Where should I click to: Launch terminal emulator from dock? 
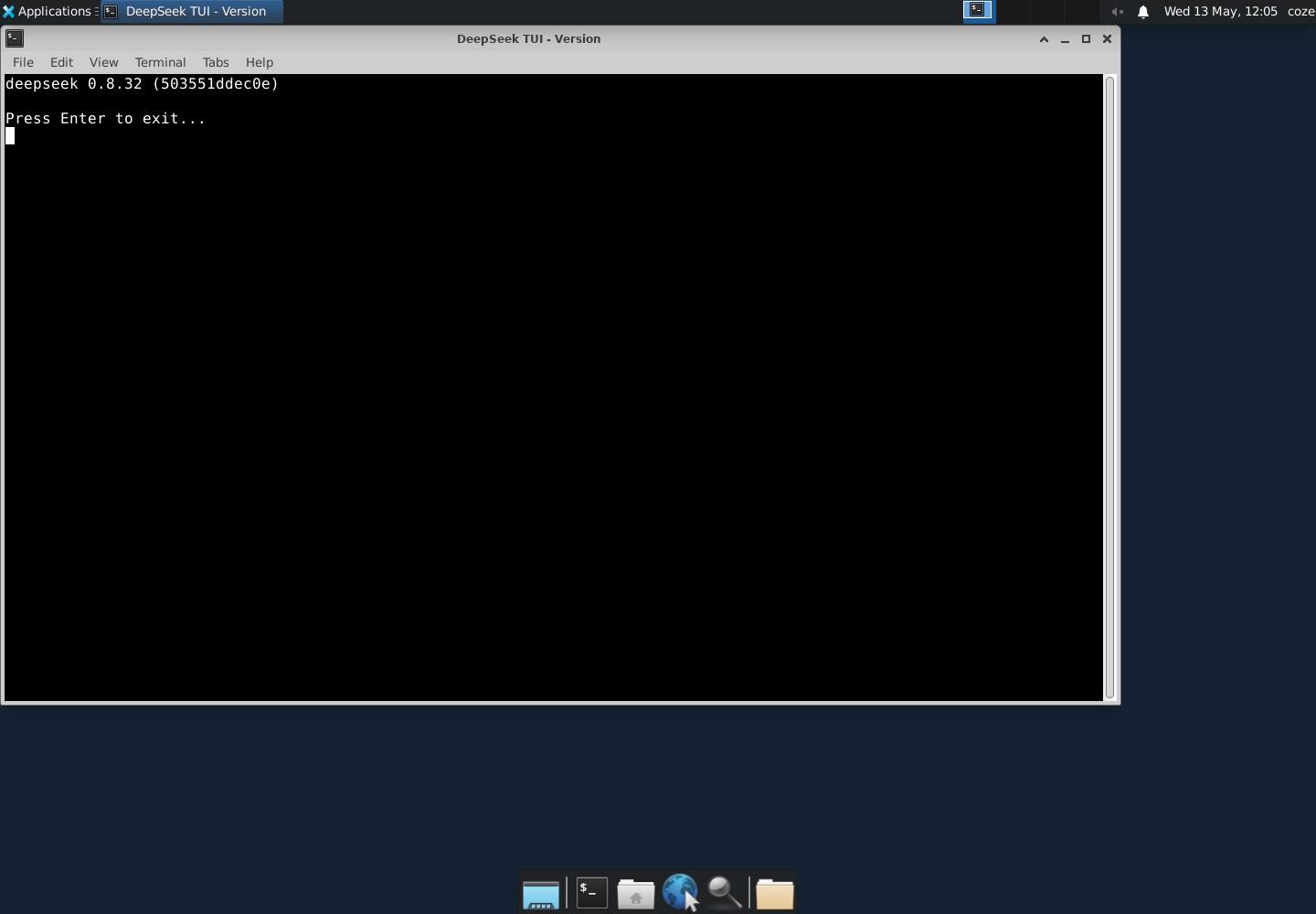tap(591, 893)
